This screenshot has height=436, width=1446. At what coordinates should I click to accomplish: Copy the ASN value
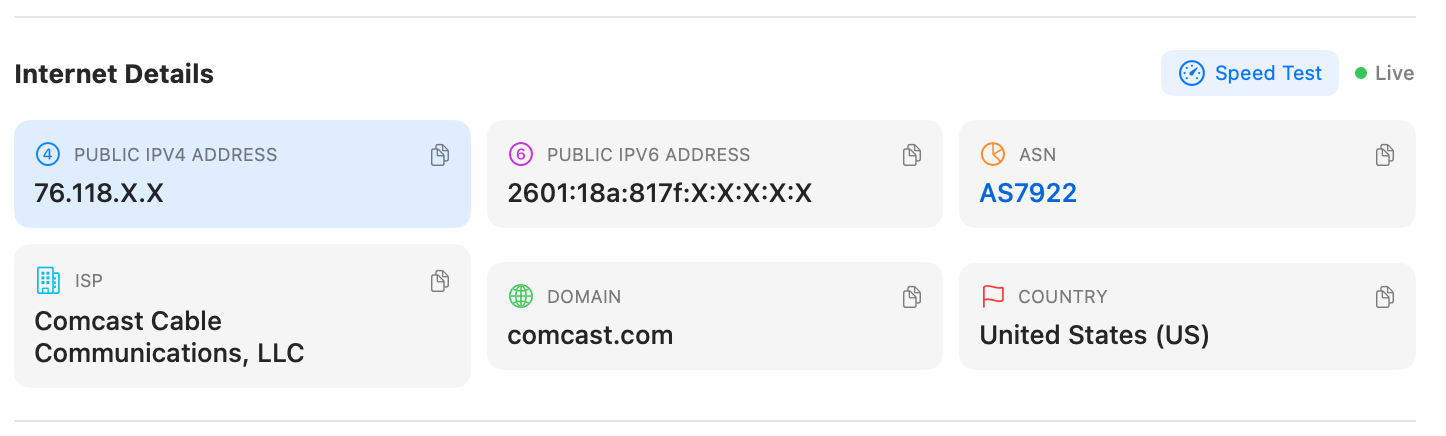pos(1385,155)
